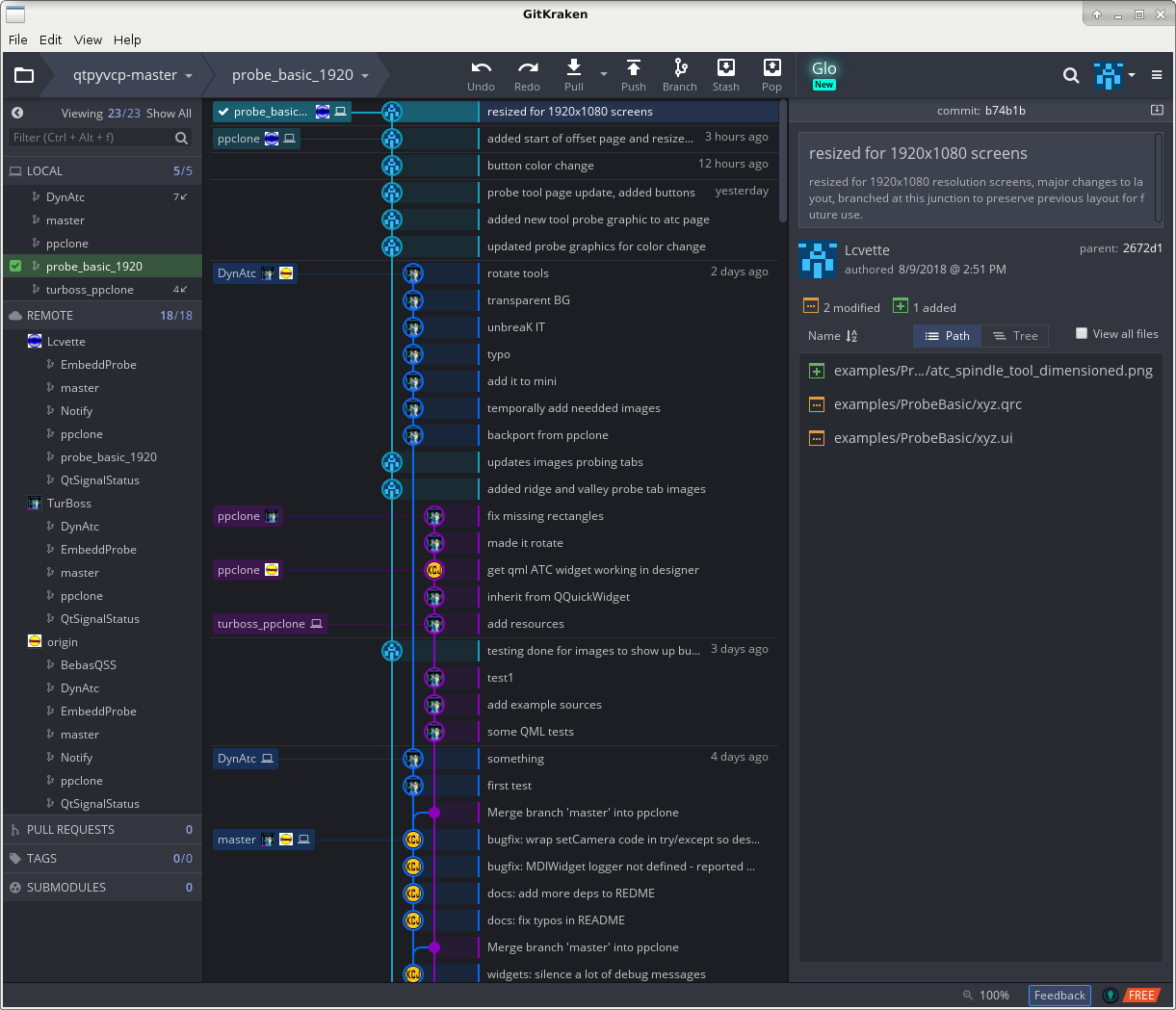Click the commit node for 'get qml ATC widget'
The width and height of the screenshot is (1176, 1010).
pyautogui.click(x=434, y=570)
